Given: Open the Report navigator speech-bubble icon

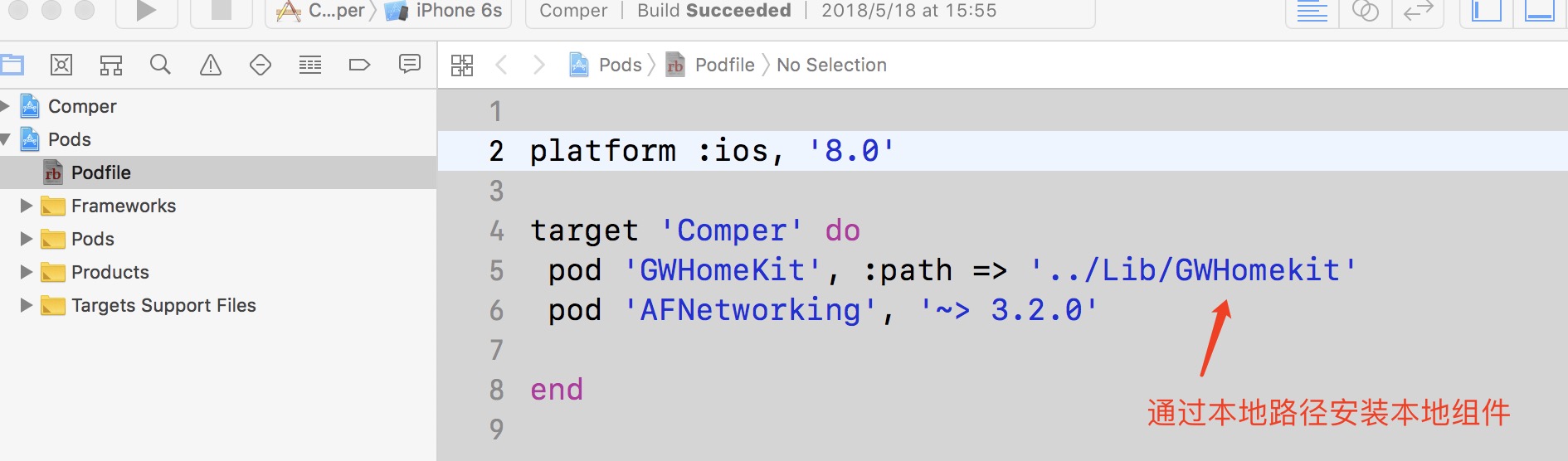Looking at the screenshot, I should pyautogui.click(x=410, y=65).
